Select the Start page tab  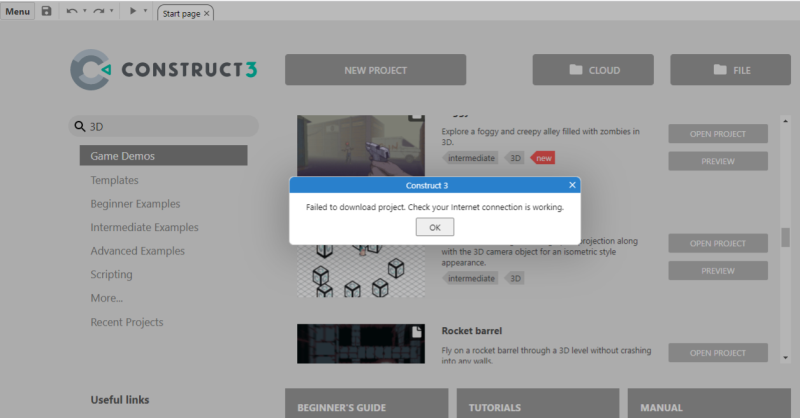pyautogui.click(x=181, y=13)
